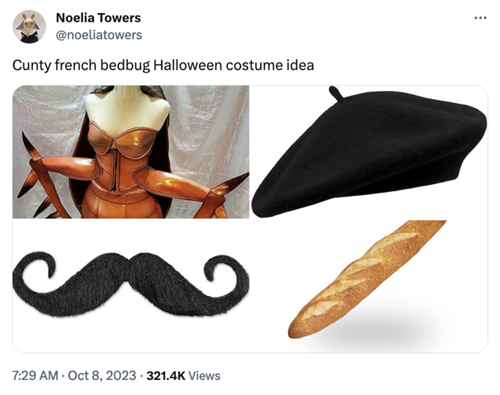The height and width of the screenshot is (395, 500).
Task: Visit the @noeliatowers handle link
Action: (99, 35)
